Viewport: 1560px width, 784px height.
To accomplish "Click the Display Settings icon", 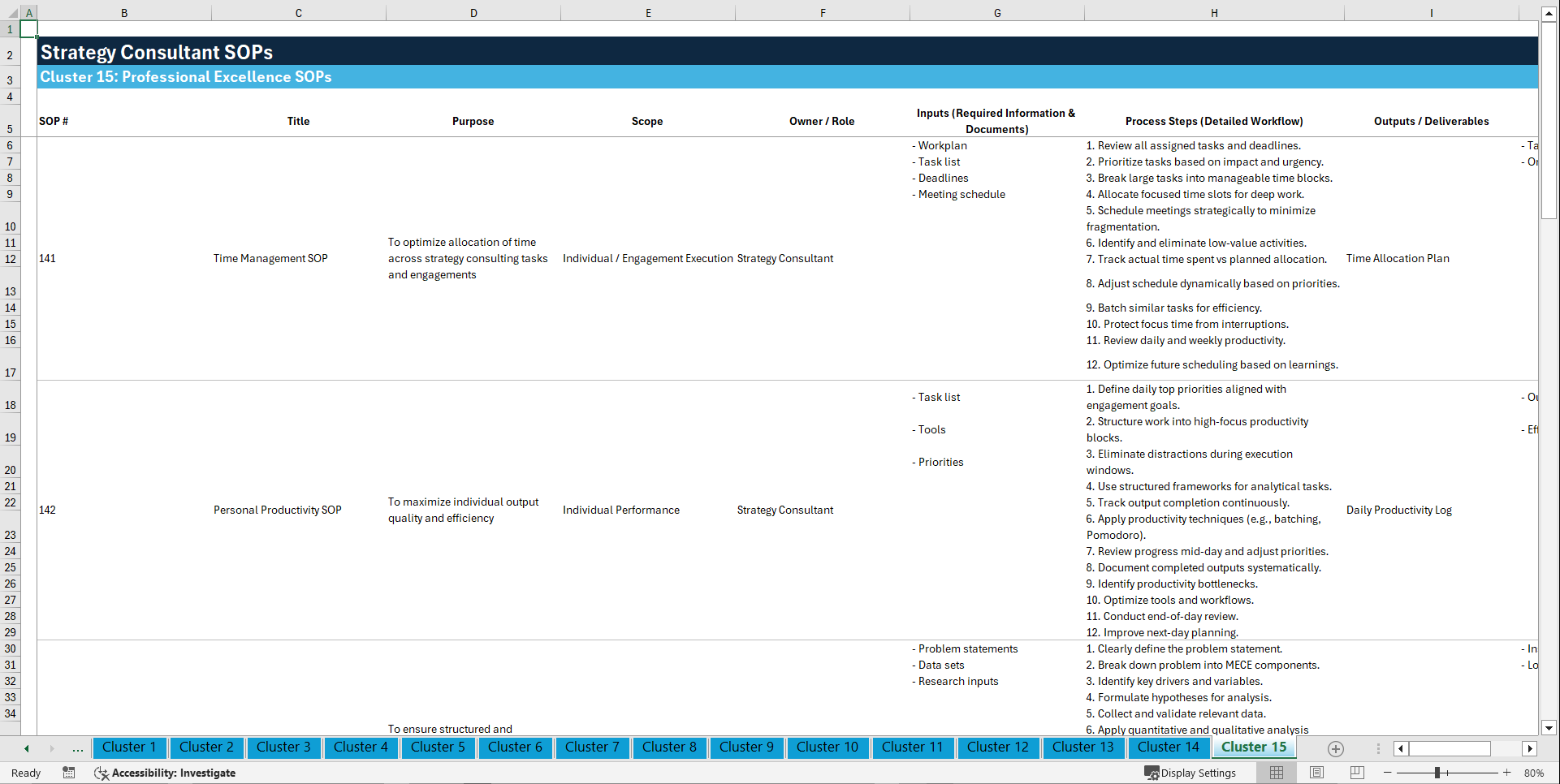I will click(x=1152, y=773).
